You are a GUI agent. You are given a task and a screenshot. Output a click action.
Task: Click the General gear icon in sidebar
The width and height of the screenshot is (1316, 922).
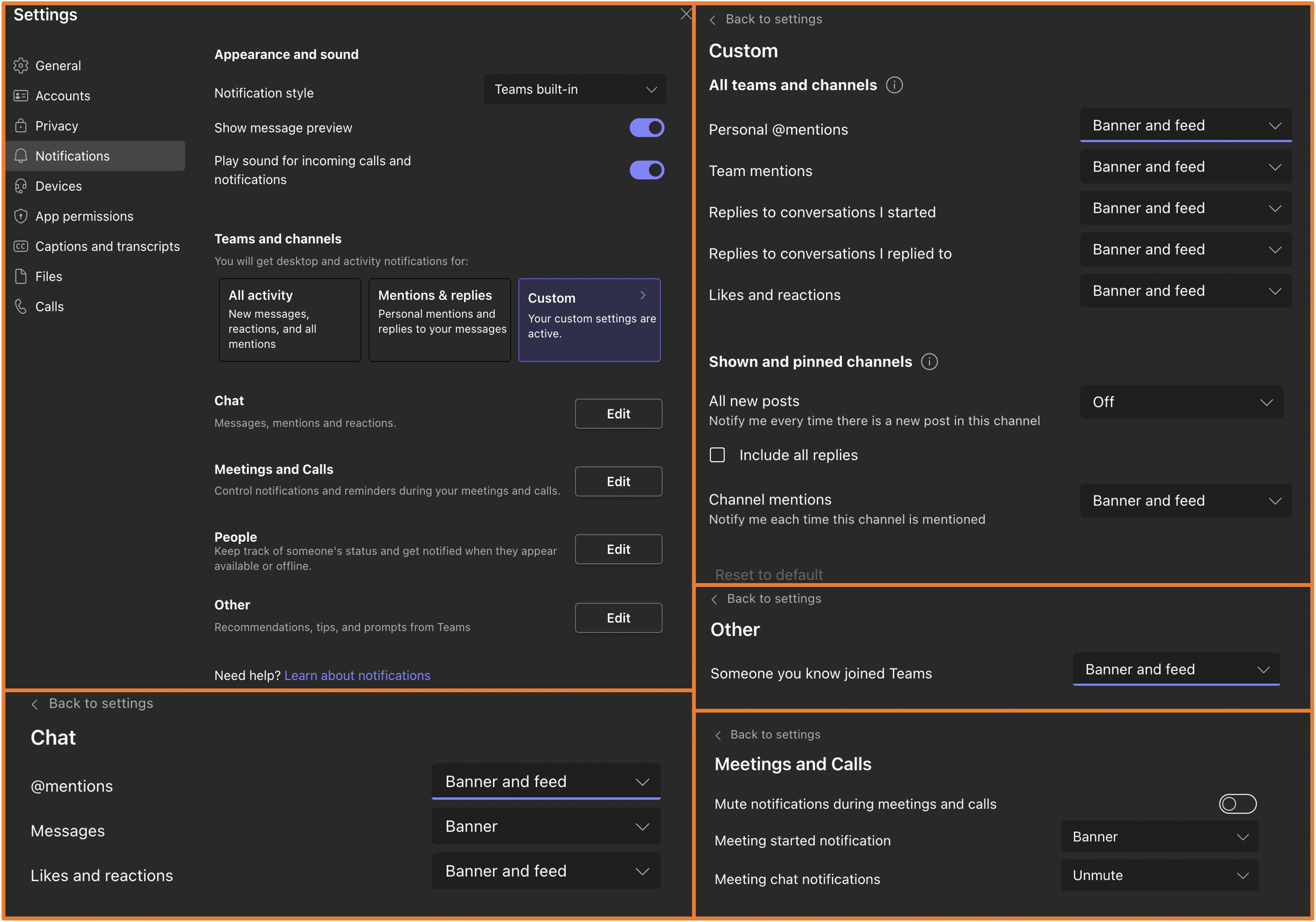click(21, 66)
